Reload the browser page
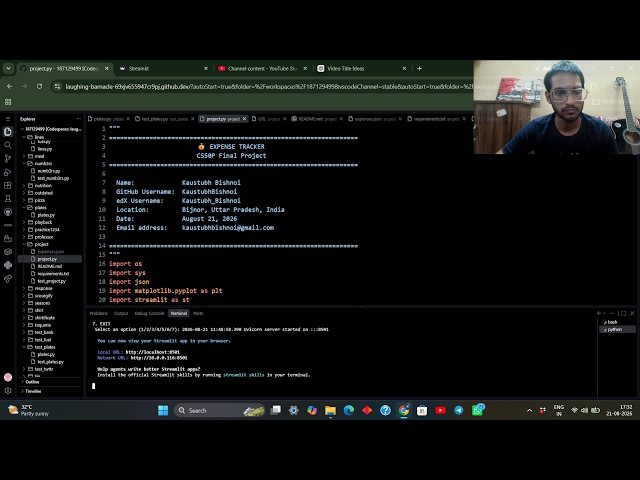This screenshot has height=480, width=640. tap(39, 87)
